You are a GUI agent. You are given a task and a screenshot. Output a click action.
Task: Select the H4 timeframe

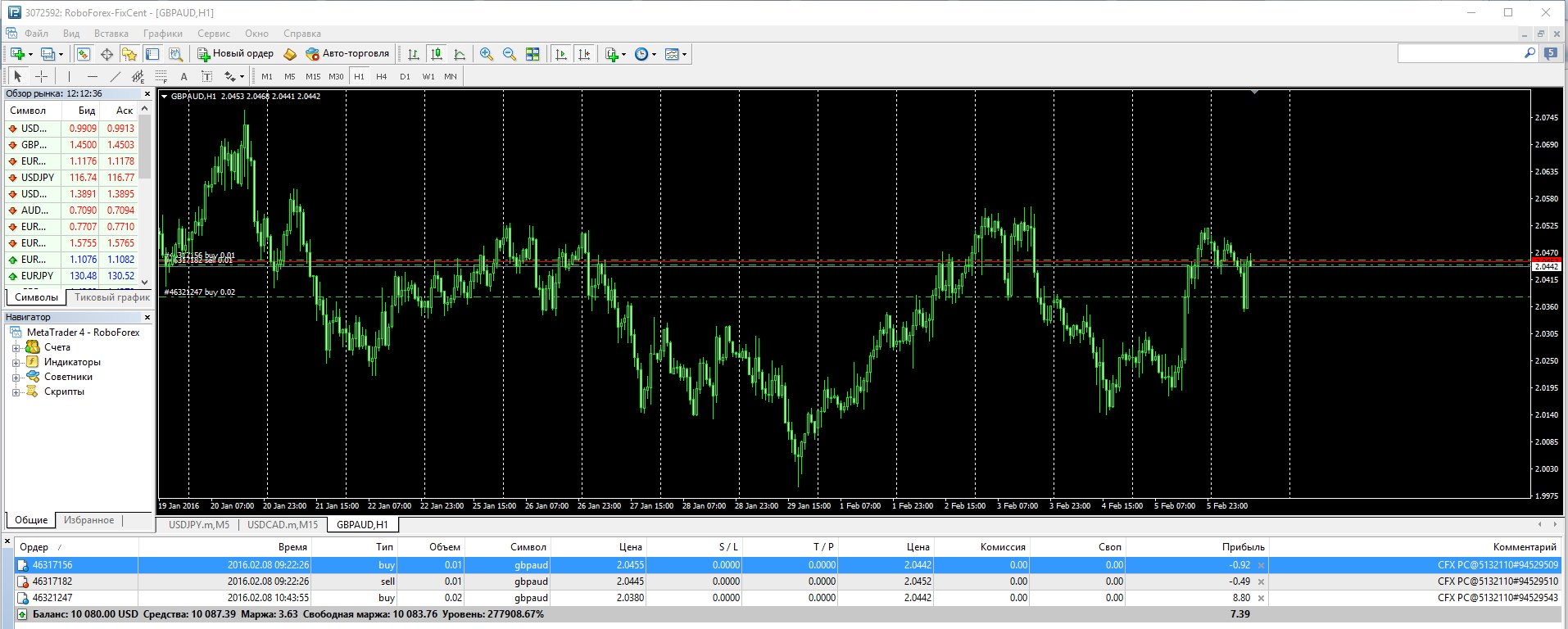382,76
